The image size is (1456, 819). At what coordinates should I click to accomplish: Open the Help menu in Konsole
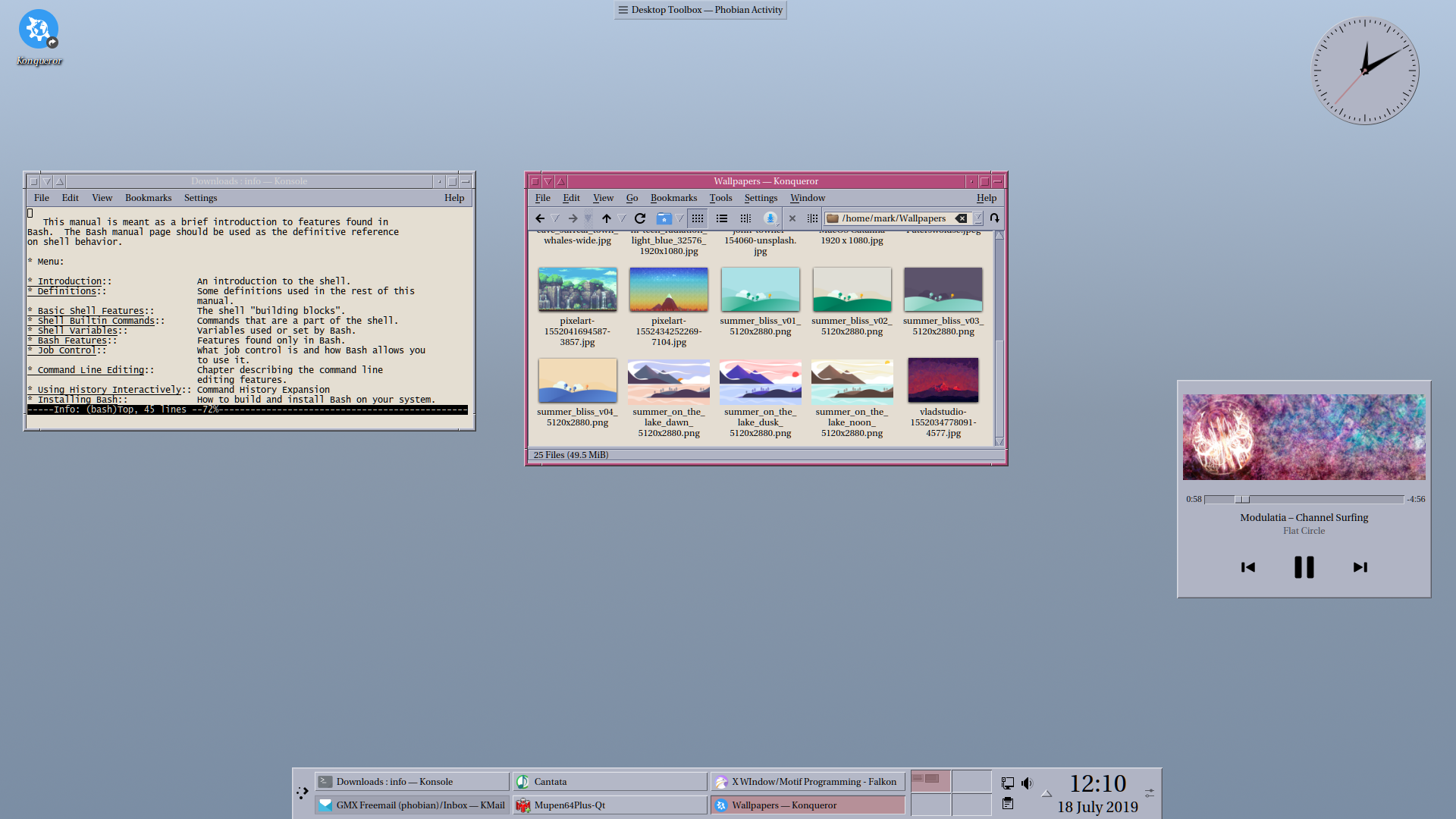point(454,198)
